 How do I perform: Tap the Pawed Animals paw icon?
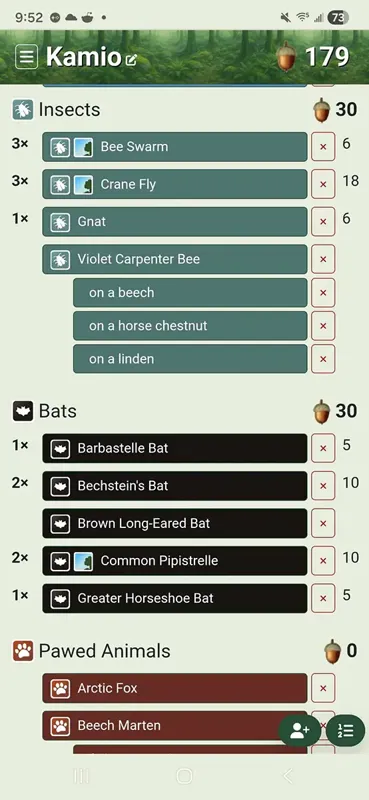click(22, 651)
